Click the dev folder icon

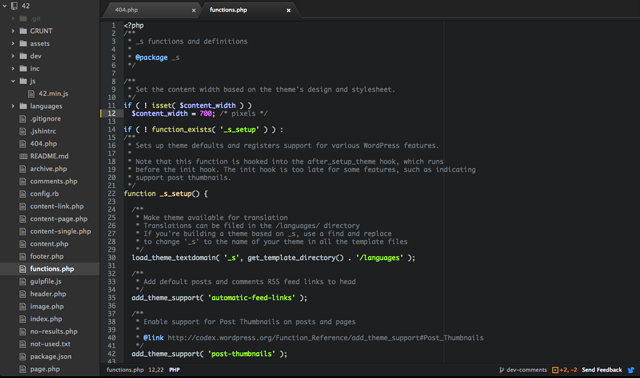click(x=23, y=56)
